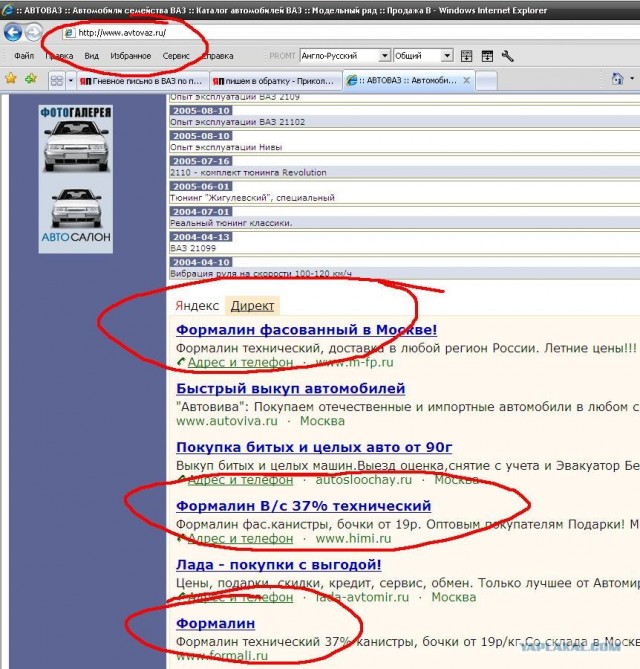Open article Реальный тюнинг классики
Viewport: 640px width, 669px height.
click(231, 223)
